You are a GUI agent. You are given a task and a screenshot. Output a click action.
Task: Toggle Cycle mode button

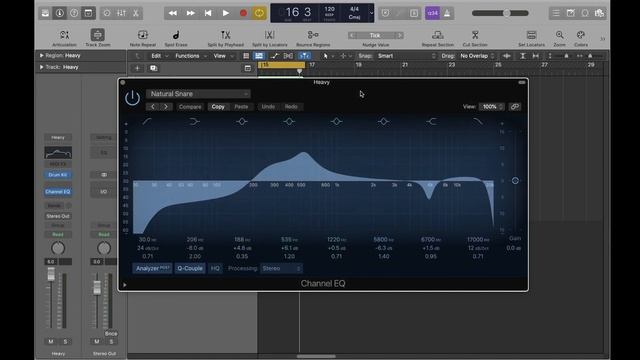(259, 13)
